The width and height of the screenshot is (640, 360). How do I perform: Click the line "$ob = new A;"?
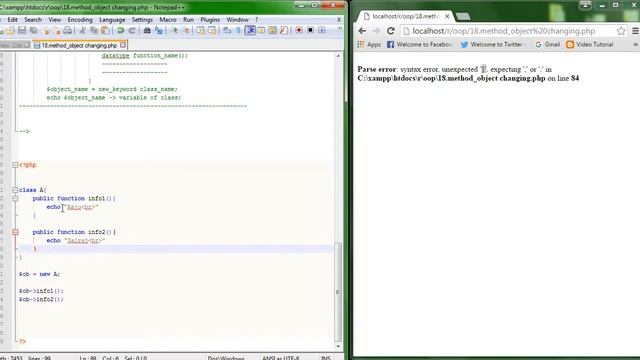(x=39, y=274)
